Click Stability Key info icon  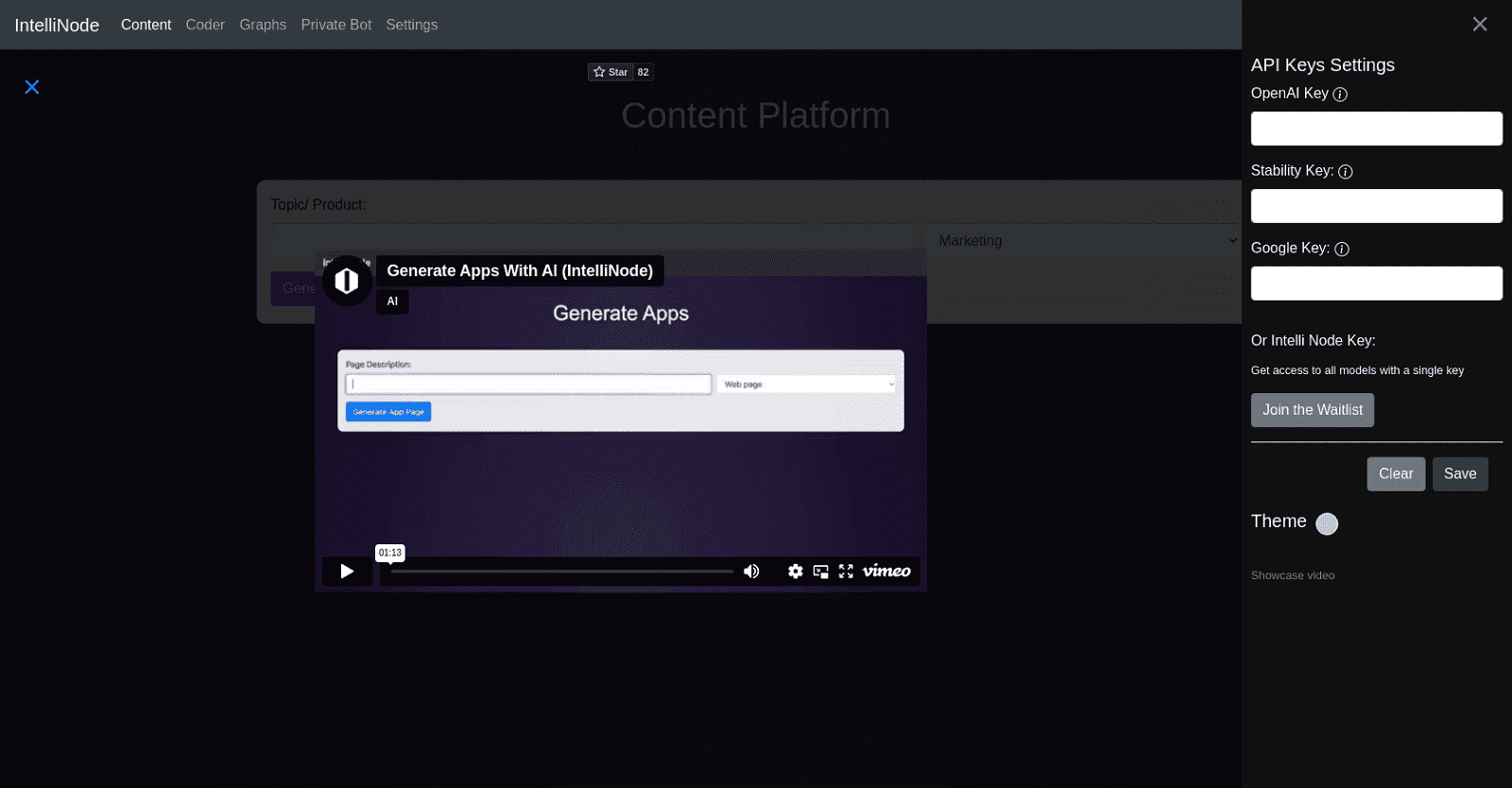1346,172
